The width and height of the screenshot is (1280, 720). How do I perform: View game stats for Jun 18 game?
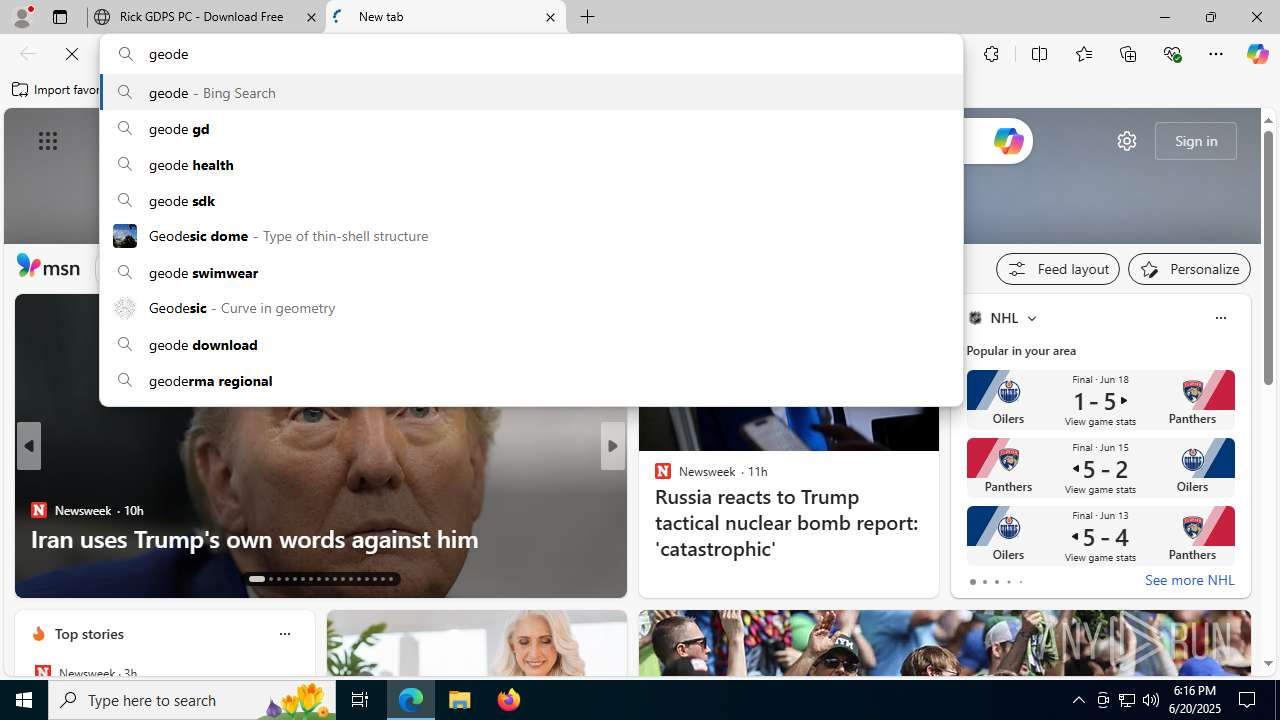1100,422
